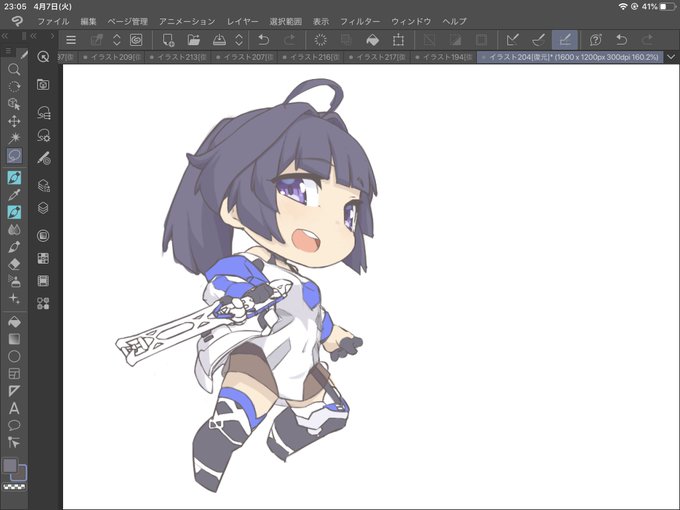Viewport: 680px width, 510px height.
Task: Create new canvas from command bar
Action: pyautogui.click(x=168, y=40)
